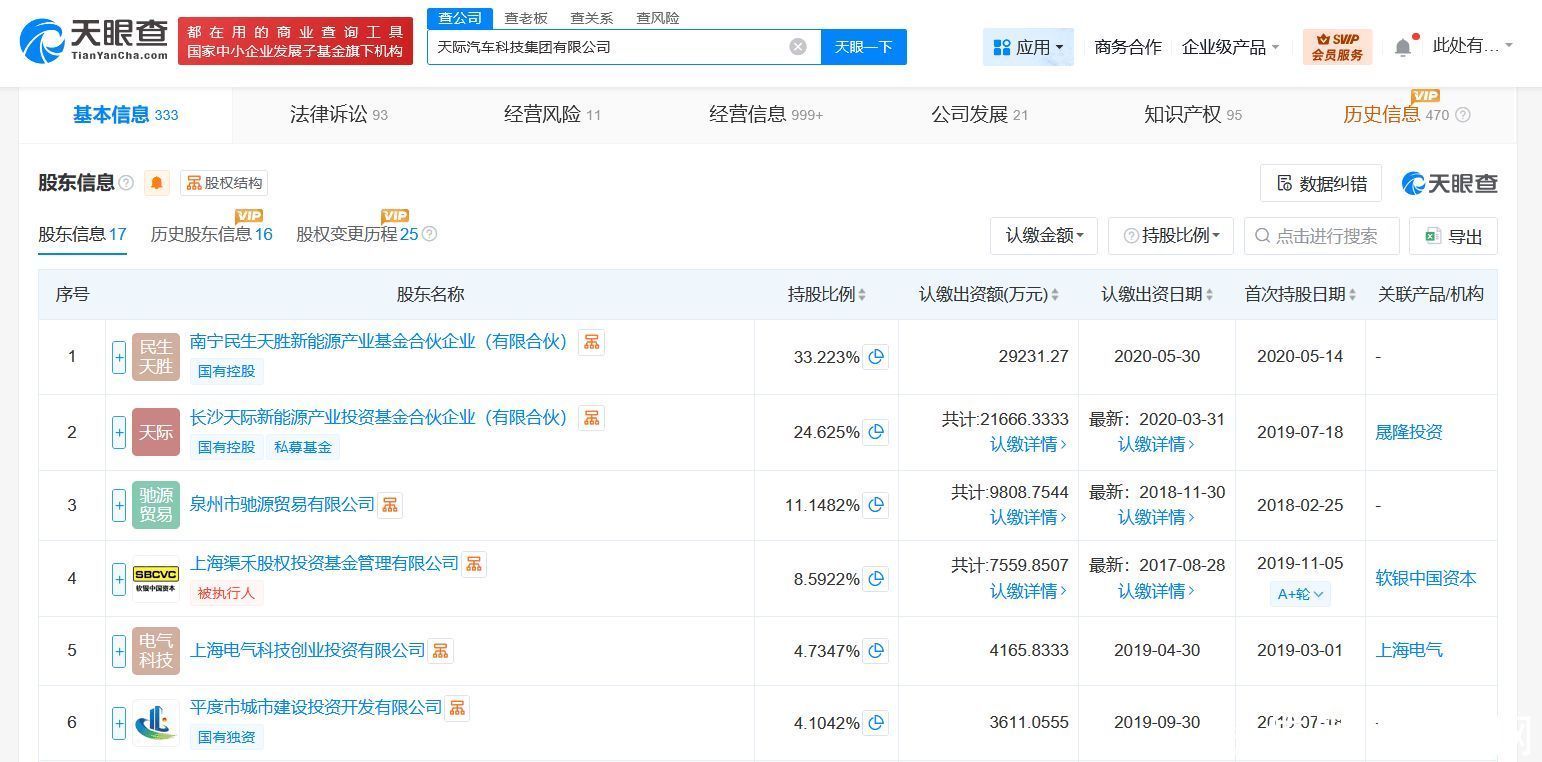Screen dimensions: 1542x762
Task: Click the 驰源贸易 company logo
Action: click(156, 505)
